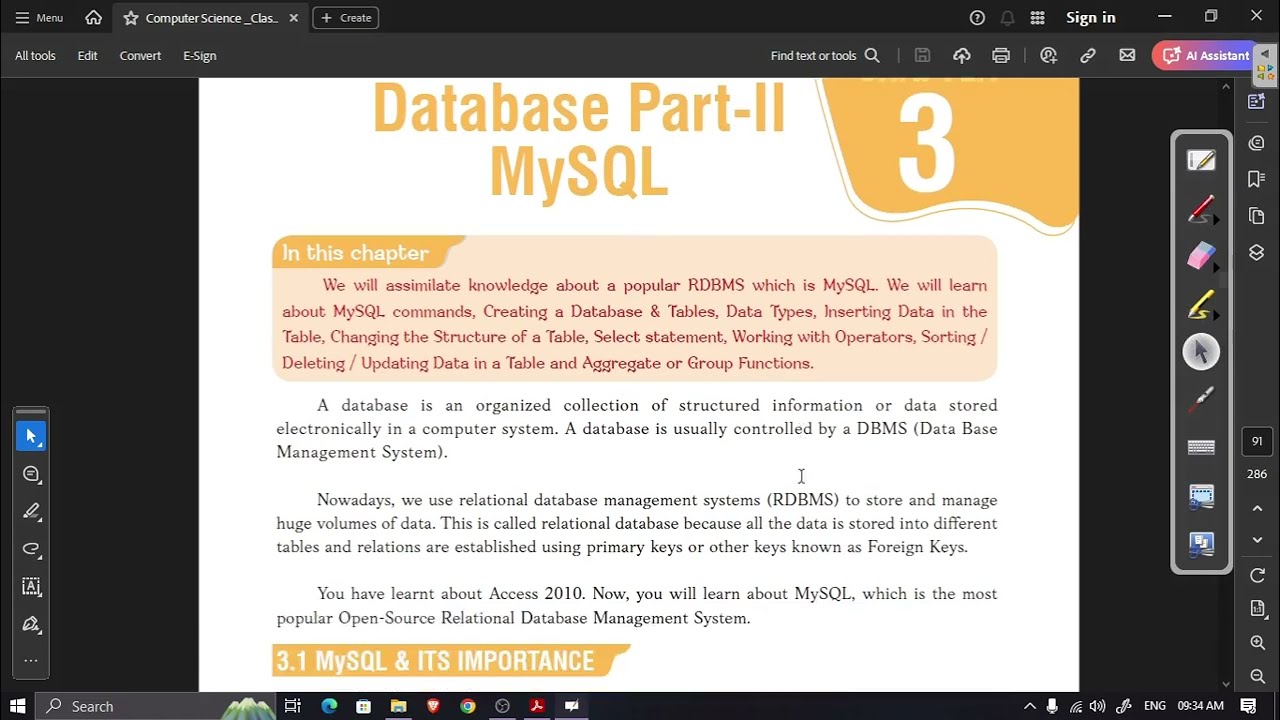Open Task View on the taskbar
This screenshot has height=720, width=1280.
293,706
